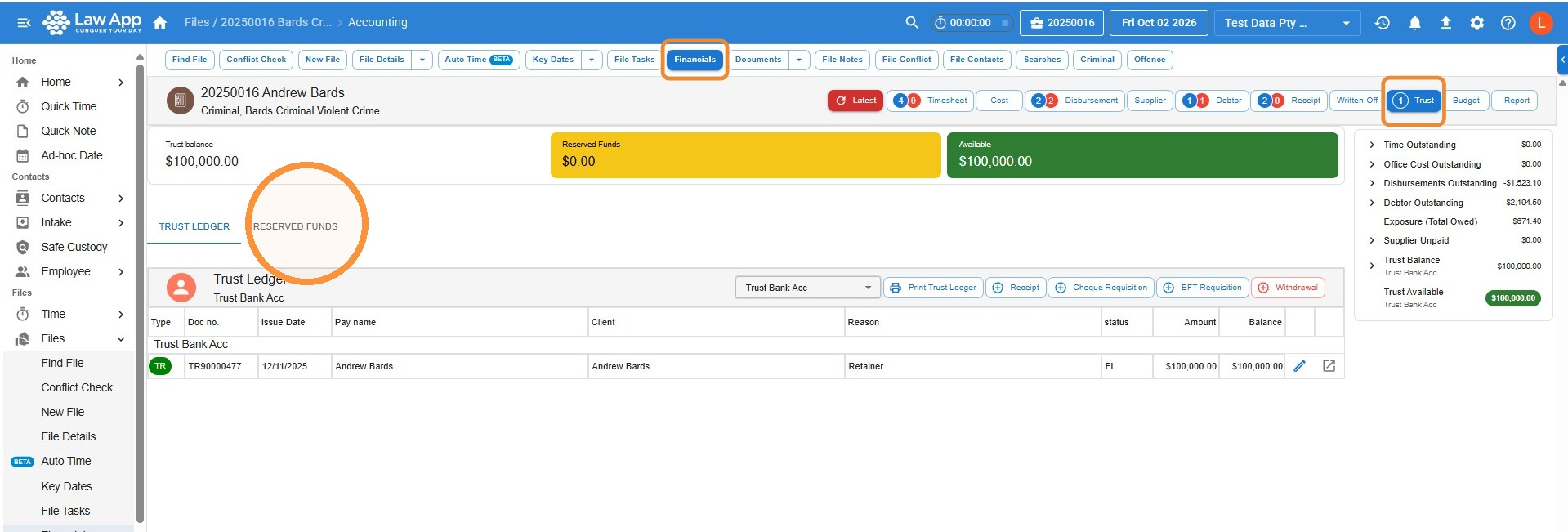Open the Timesheet financial tab
The width and height of the screenshot is (1568, 532).
(931, 101)
